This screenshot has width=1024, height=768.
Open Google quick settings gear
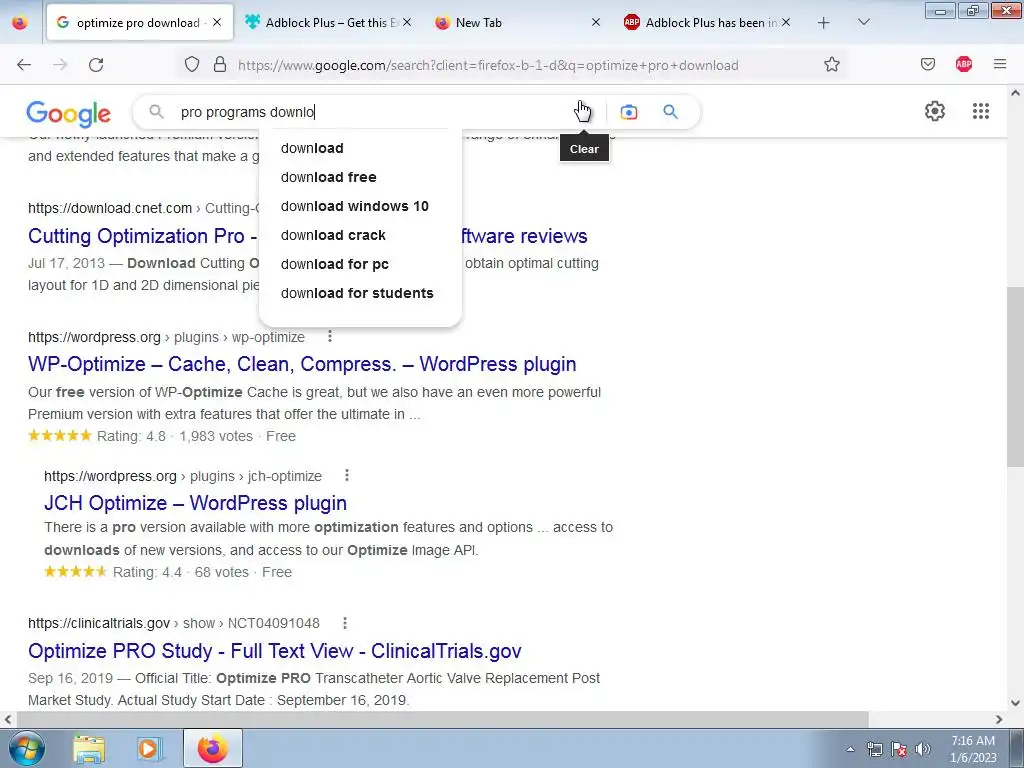935,112
